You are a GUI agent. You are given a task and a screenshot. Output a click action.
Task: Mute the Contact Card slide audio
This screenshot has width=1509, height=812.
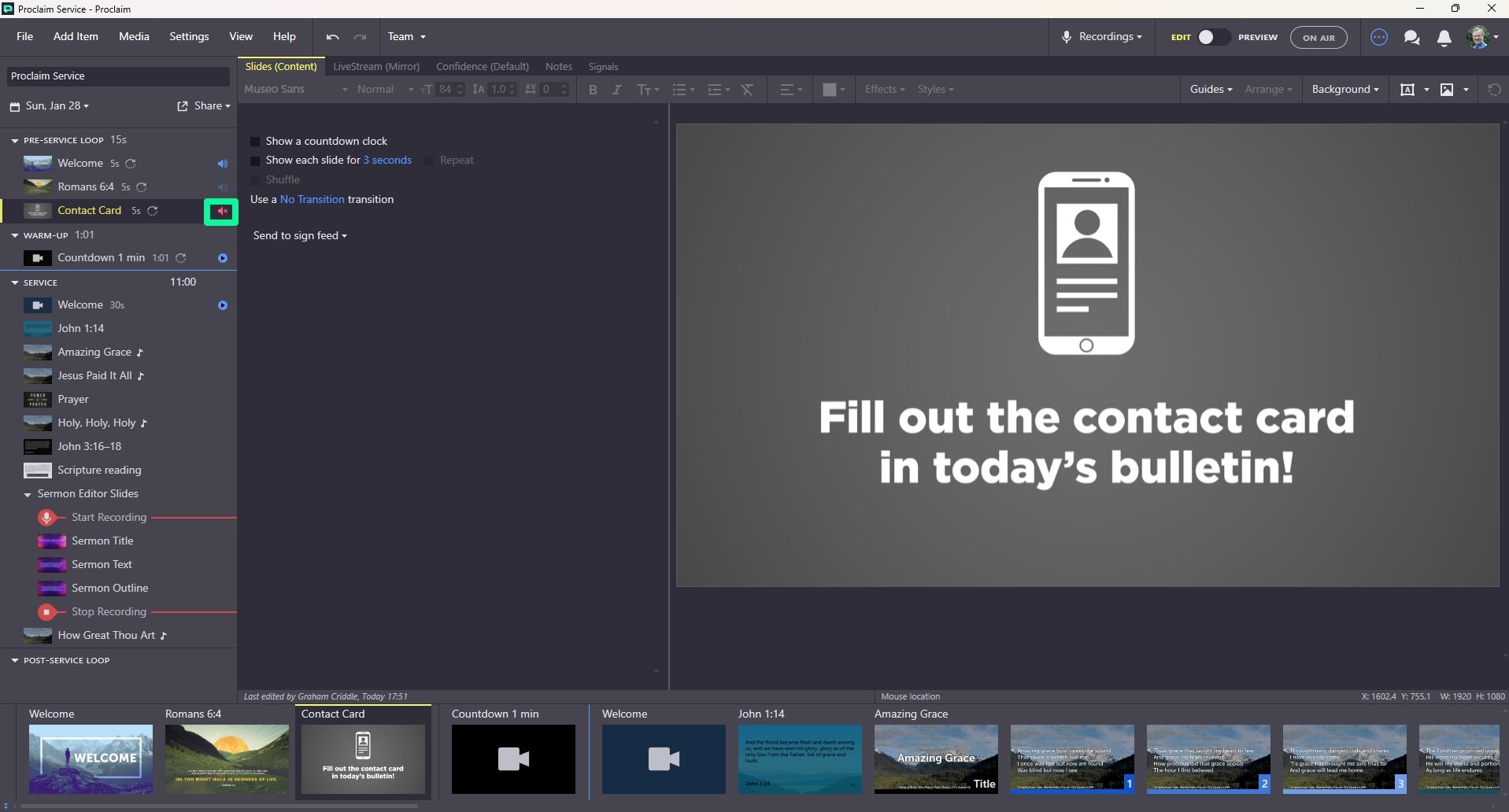pos(222,212)
